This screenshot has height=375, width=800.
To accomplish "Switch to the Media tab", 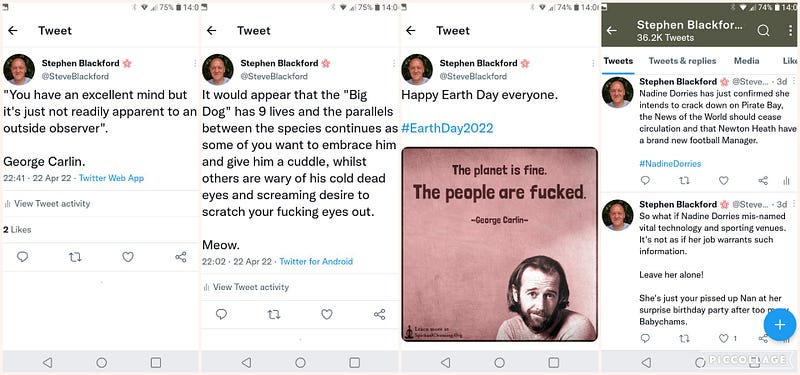I will (746, 61).
